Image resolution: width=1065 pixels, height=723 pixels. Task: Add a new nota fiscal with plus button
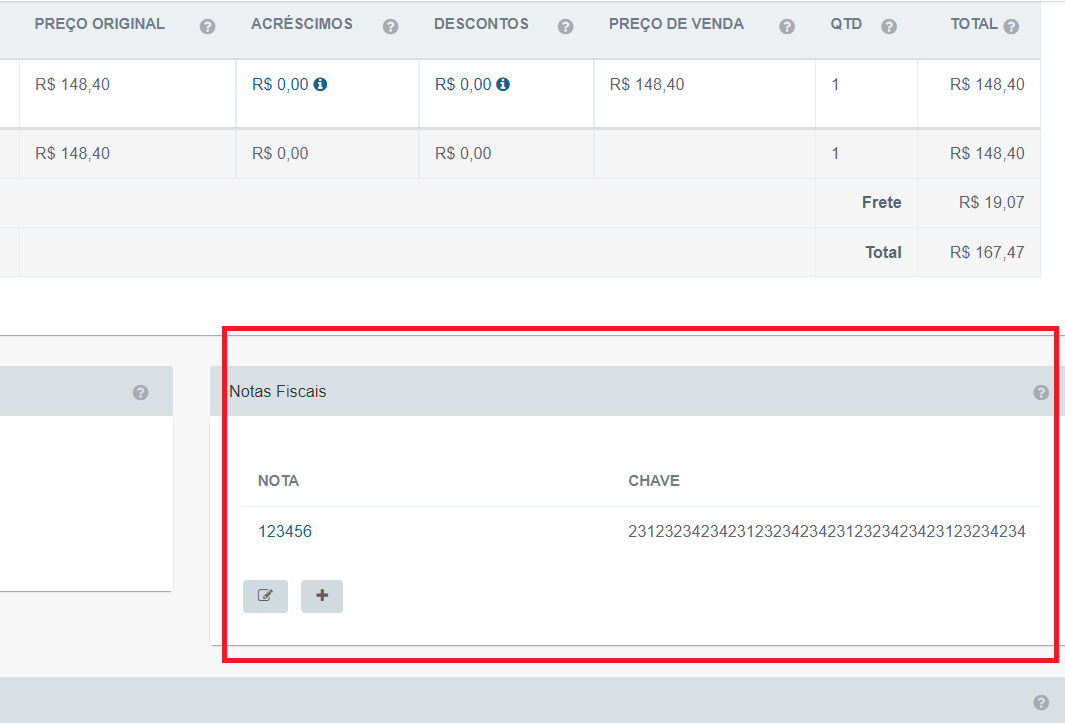322,596
